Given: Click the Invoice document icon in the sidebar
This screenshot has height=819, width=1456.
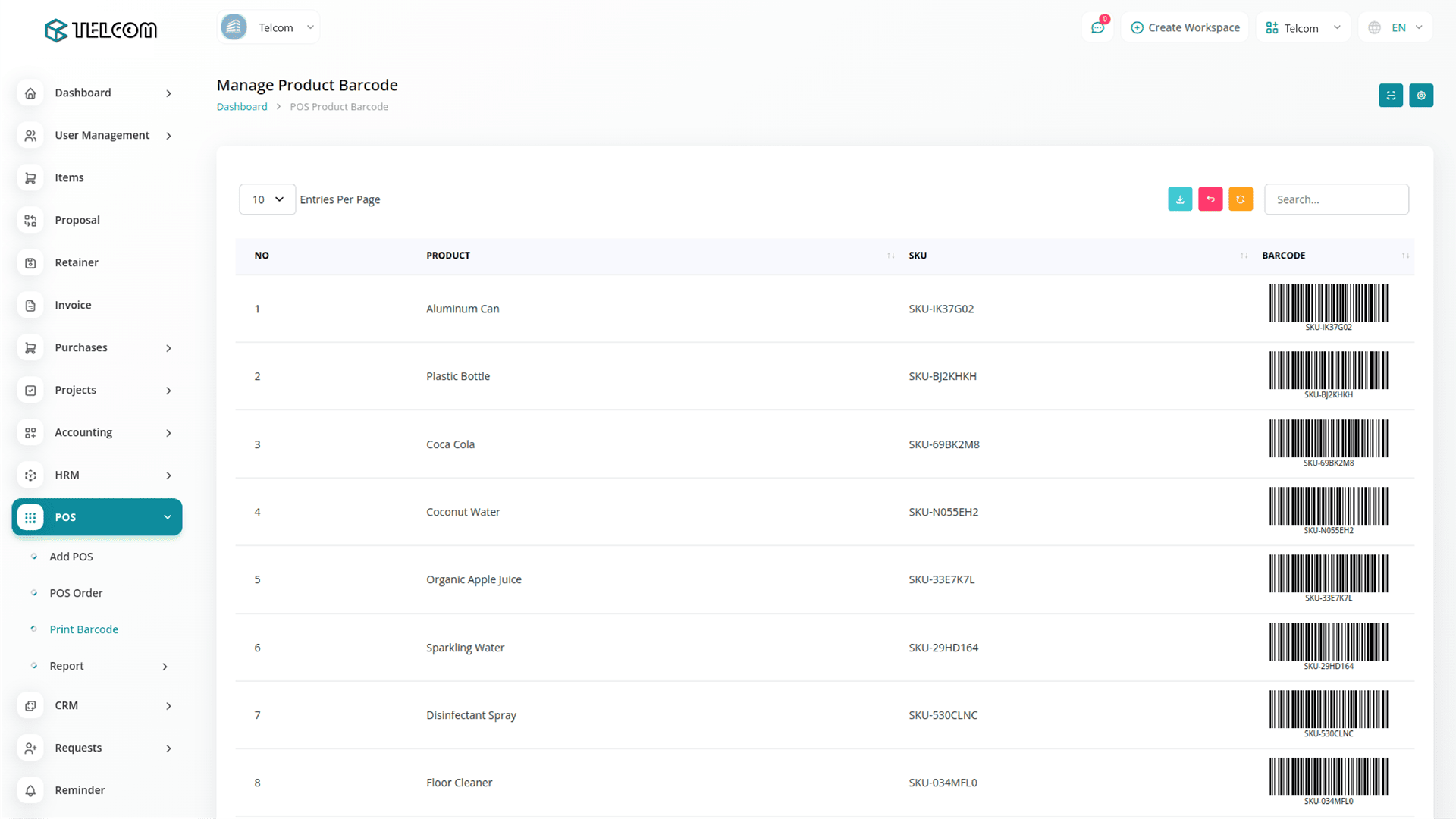Looking at the screenshot, I should point(30,305).
